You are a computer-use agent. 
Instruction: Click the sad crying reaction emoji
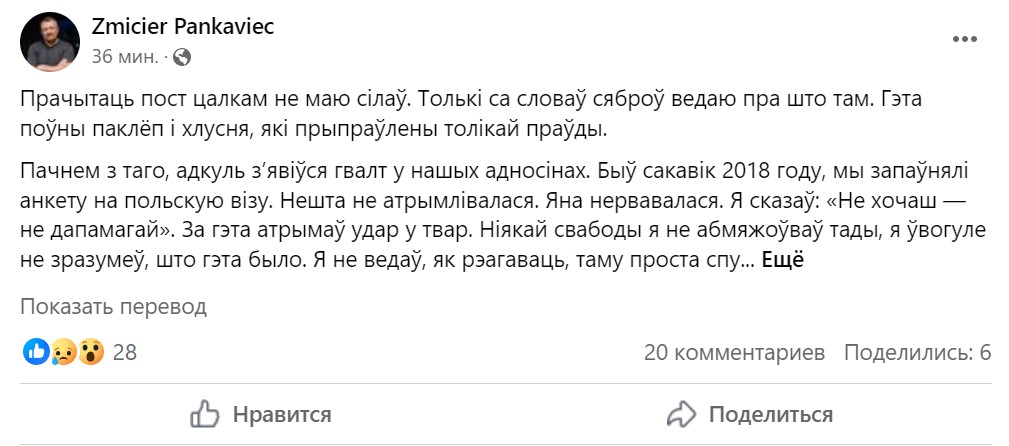(64, 352)
